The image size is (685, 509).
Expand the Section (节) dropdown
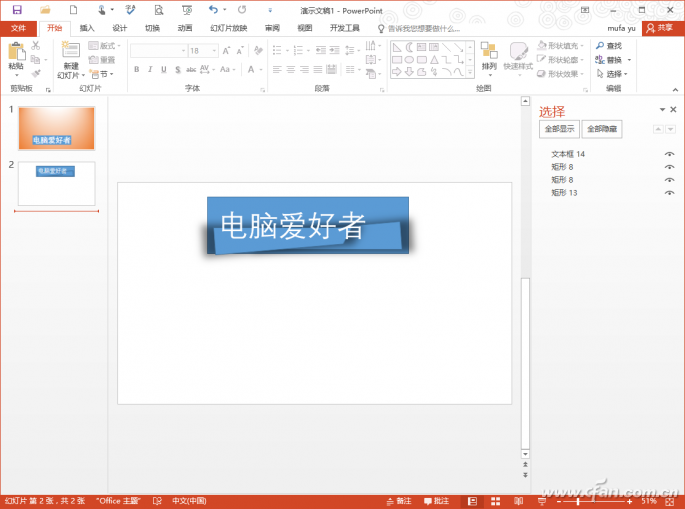pyautogui.click(x=101, y=74)
